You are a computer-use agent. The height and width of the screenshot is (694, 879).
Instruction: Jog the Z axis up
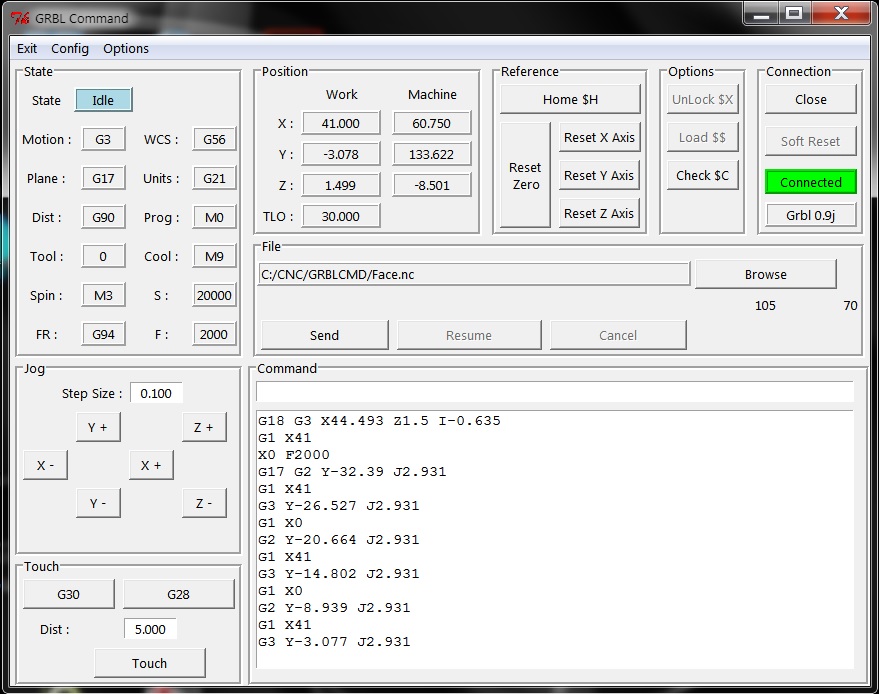[x=204, y=427]
